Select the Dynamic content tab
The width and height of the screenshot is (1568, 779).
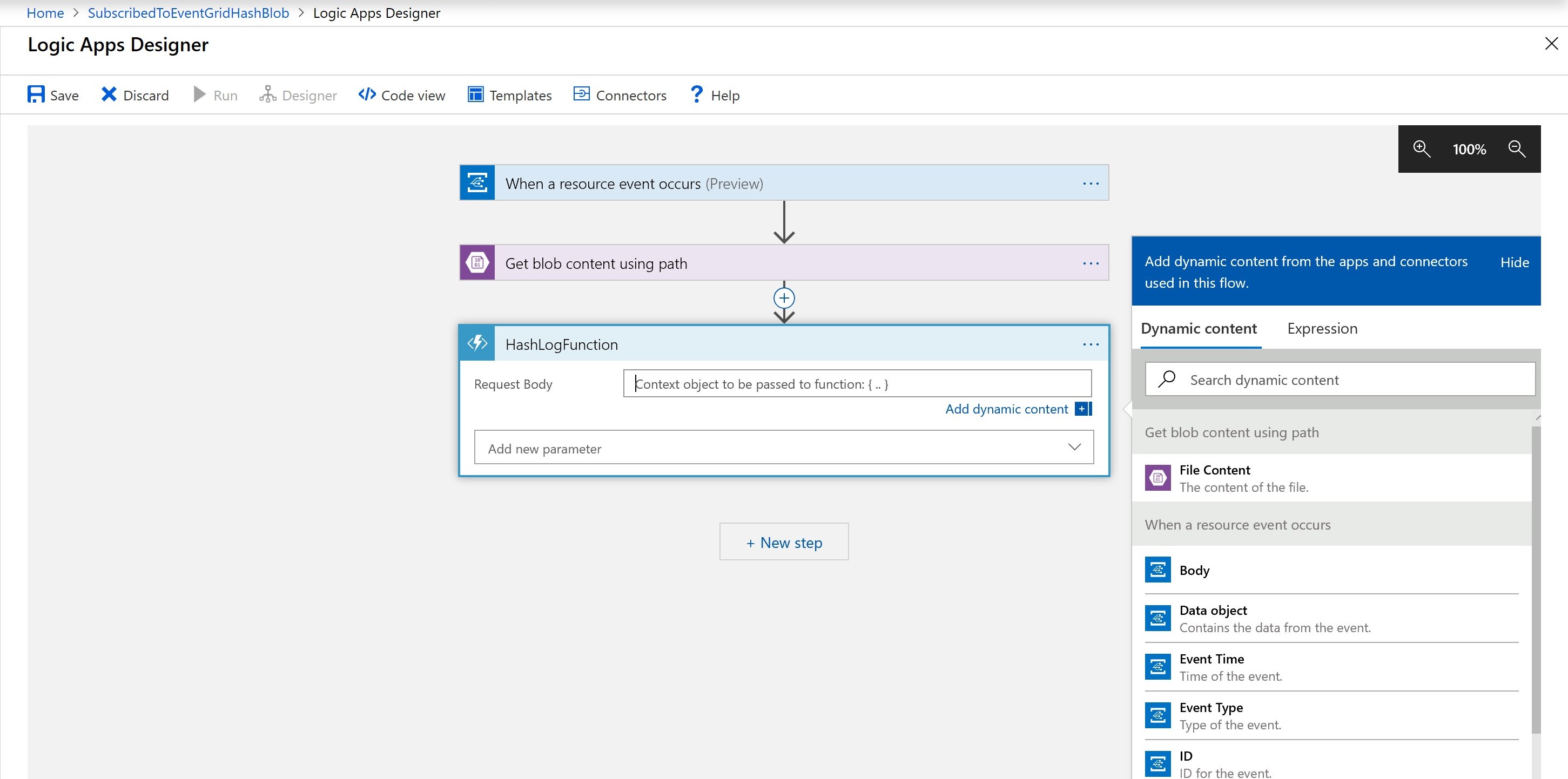pyautogui.click(x=1198, y=329)
